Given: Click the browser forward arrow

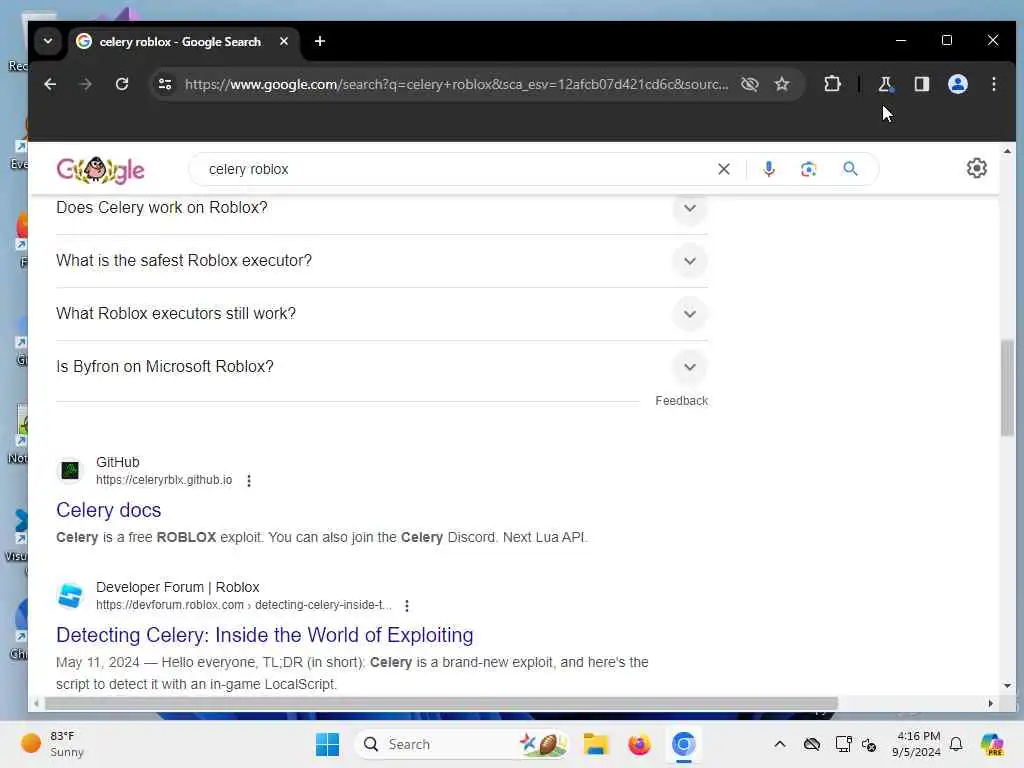Looking at the screenshot, I should pos(86,84).
